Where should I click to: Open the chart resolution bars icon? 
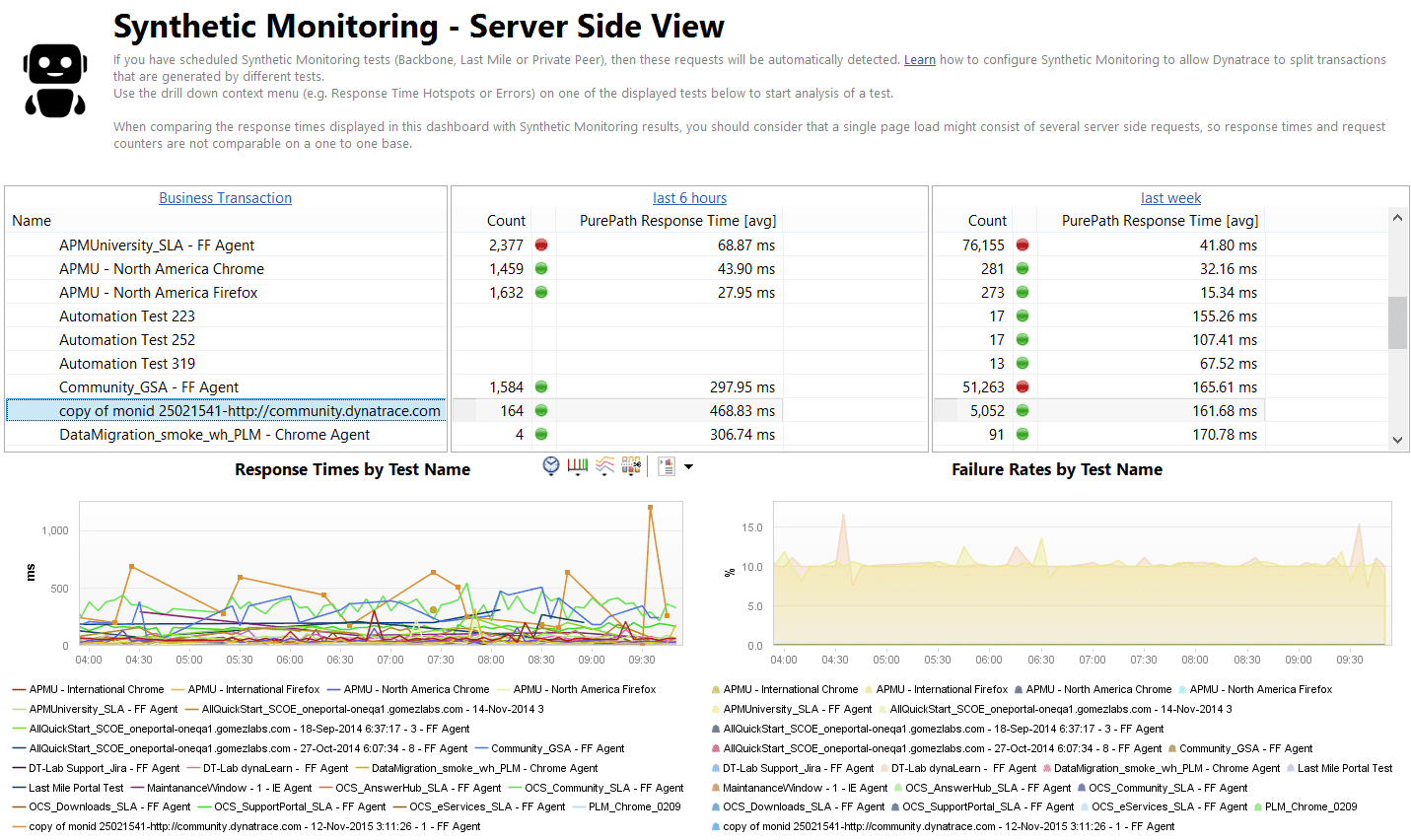tap(578, 466)
